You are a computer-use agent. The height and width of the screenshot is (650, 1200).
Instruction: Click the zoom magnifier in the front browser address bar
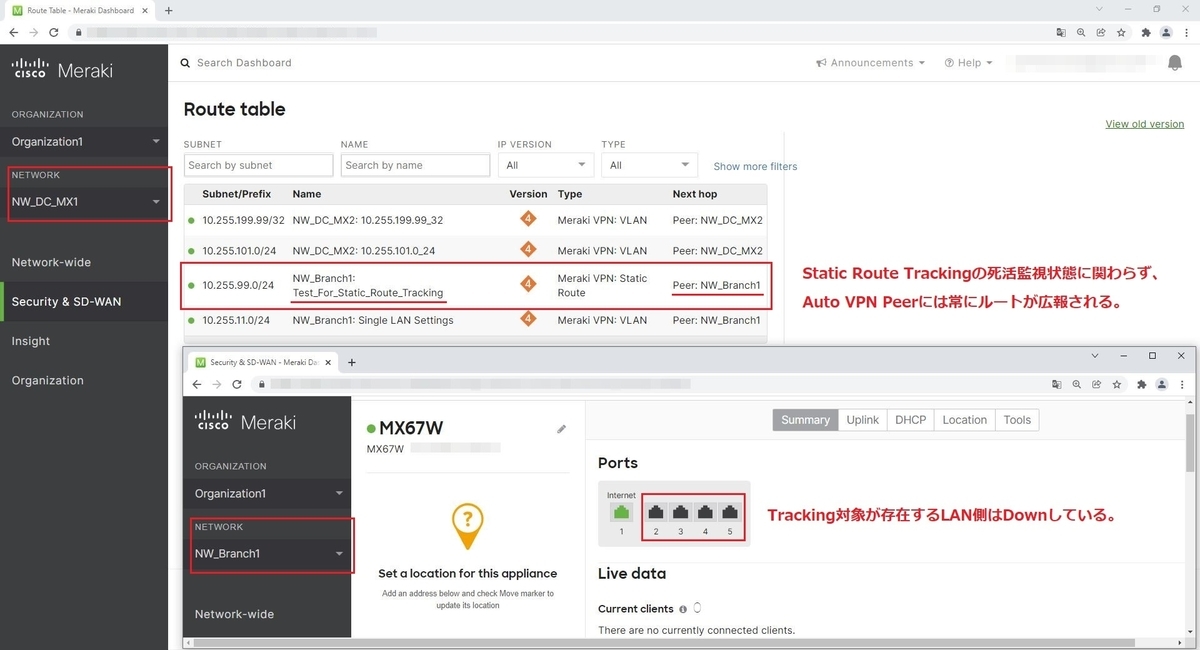tap(1078, 384)
